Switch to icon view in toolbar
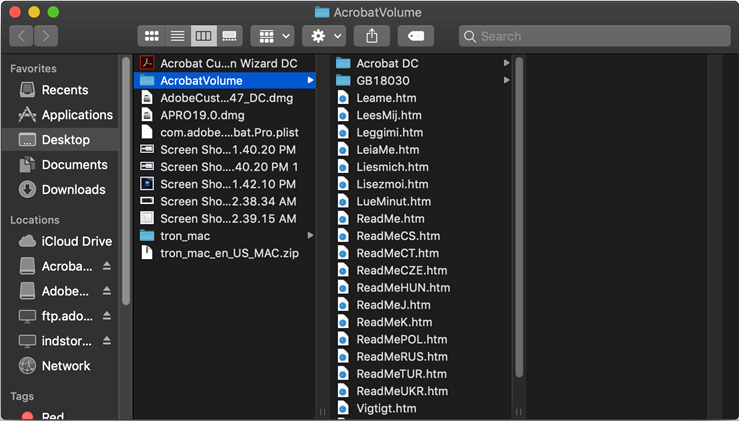 tap(151, 36)
